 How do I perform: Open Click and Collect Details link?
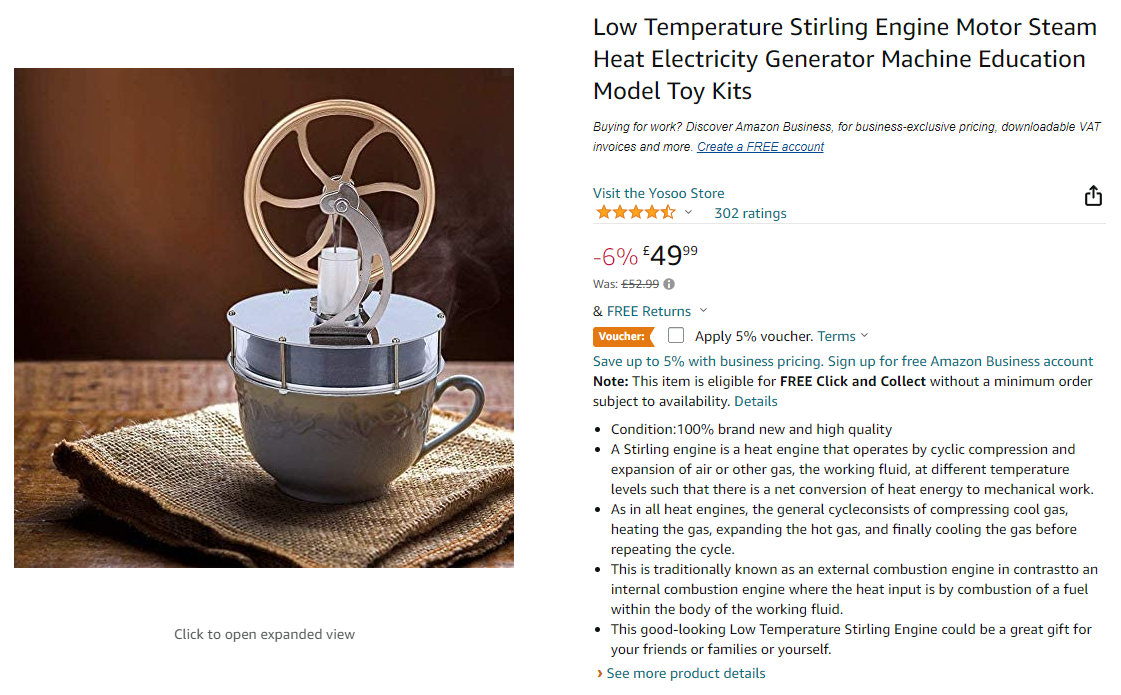755,401
